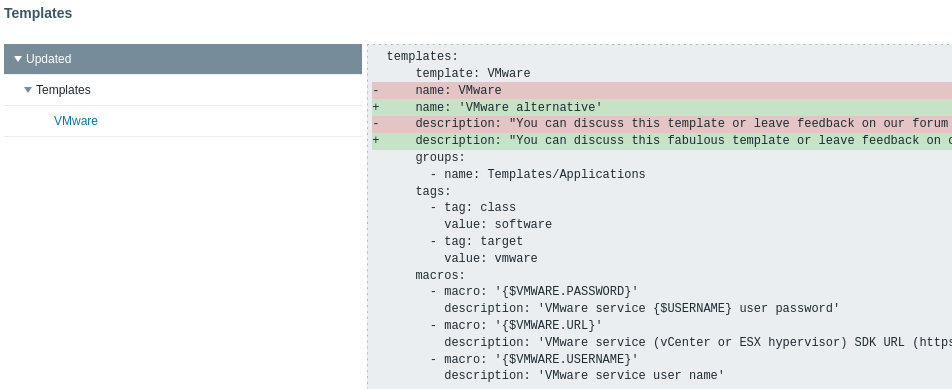This screenshot has width=952, height=389.
Task: Collapse the Templates tree arrow
Action: click(28, 90)
